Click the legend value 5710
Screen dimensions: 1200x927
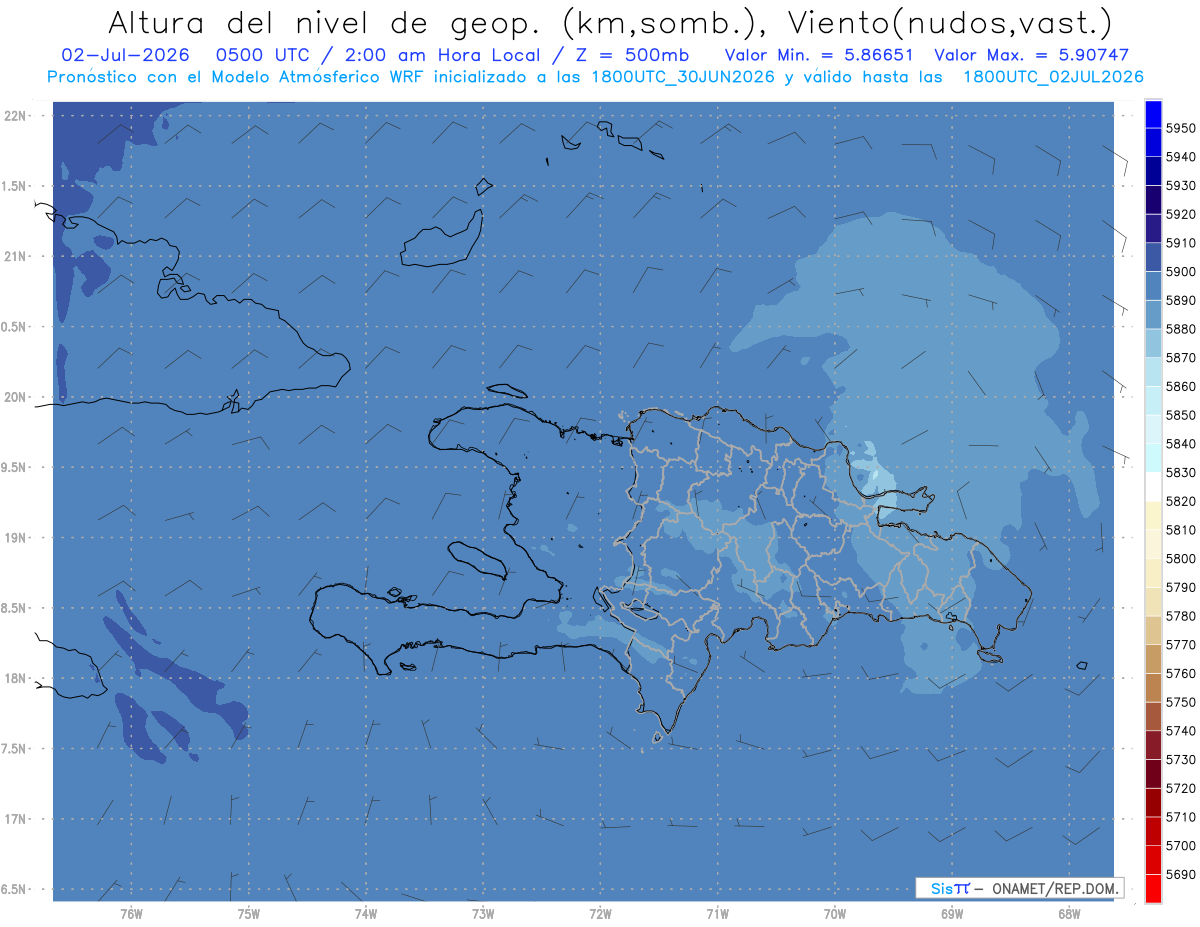click(x=1180, y=816)
